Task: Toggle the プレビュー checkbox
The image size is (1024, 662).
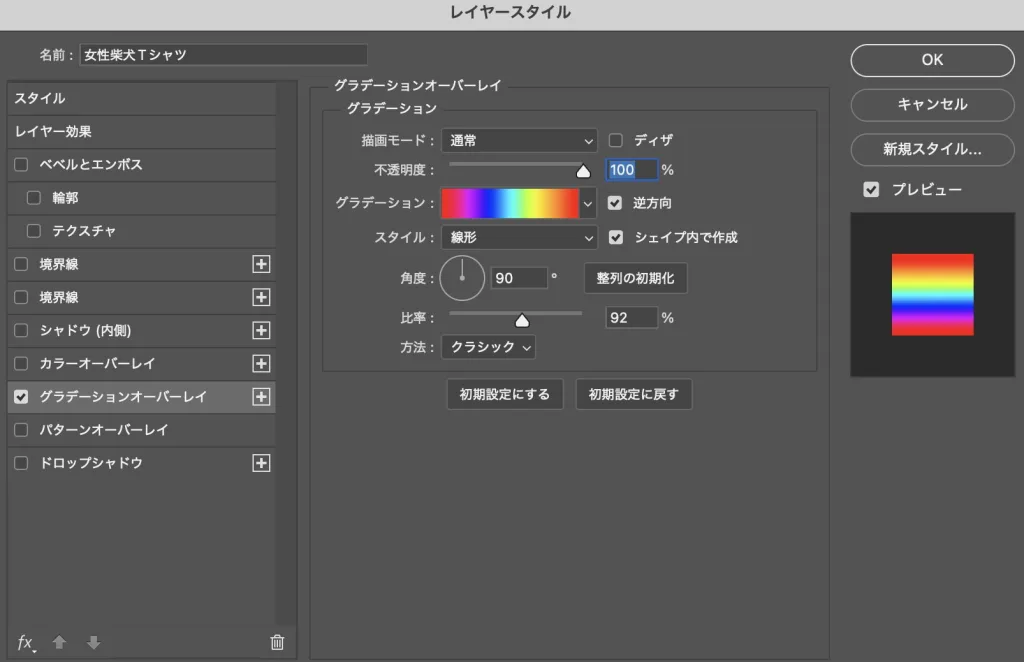Action: coord(871,190)
